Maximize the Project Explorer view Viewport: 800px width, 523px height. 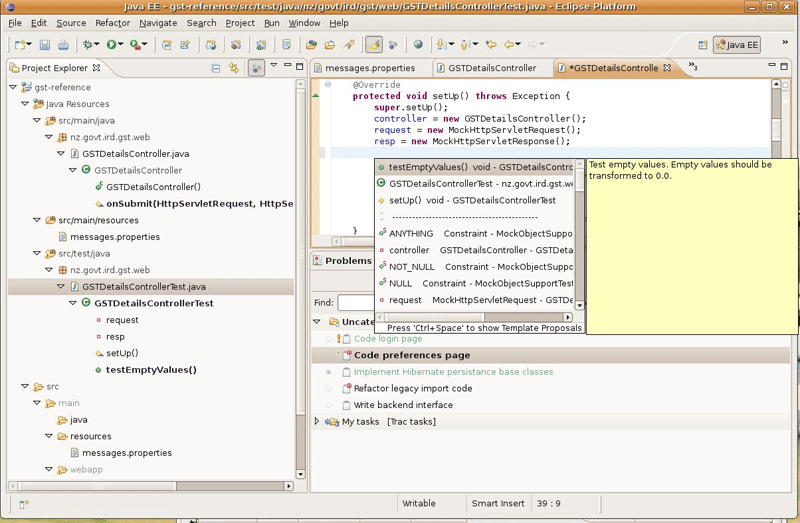[299, 66]
